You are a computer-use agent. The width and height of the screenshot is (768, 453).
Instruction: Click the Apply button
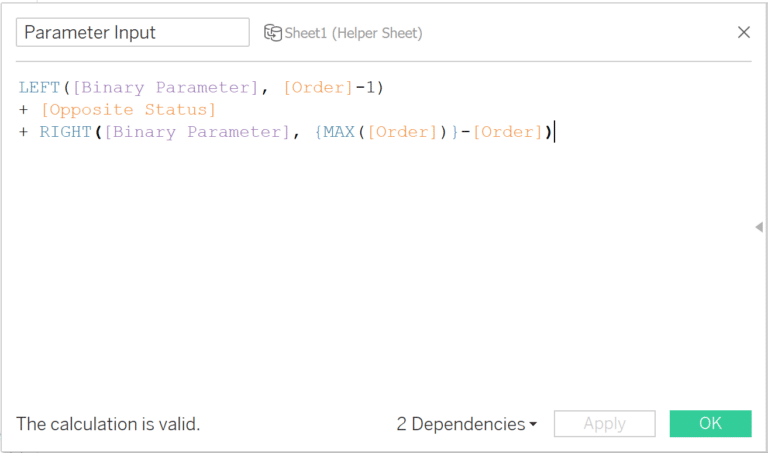[604, 424]
